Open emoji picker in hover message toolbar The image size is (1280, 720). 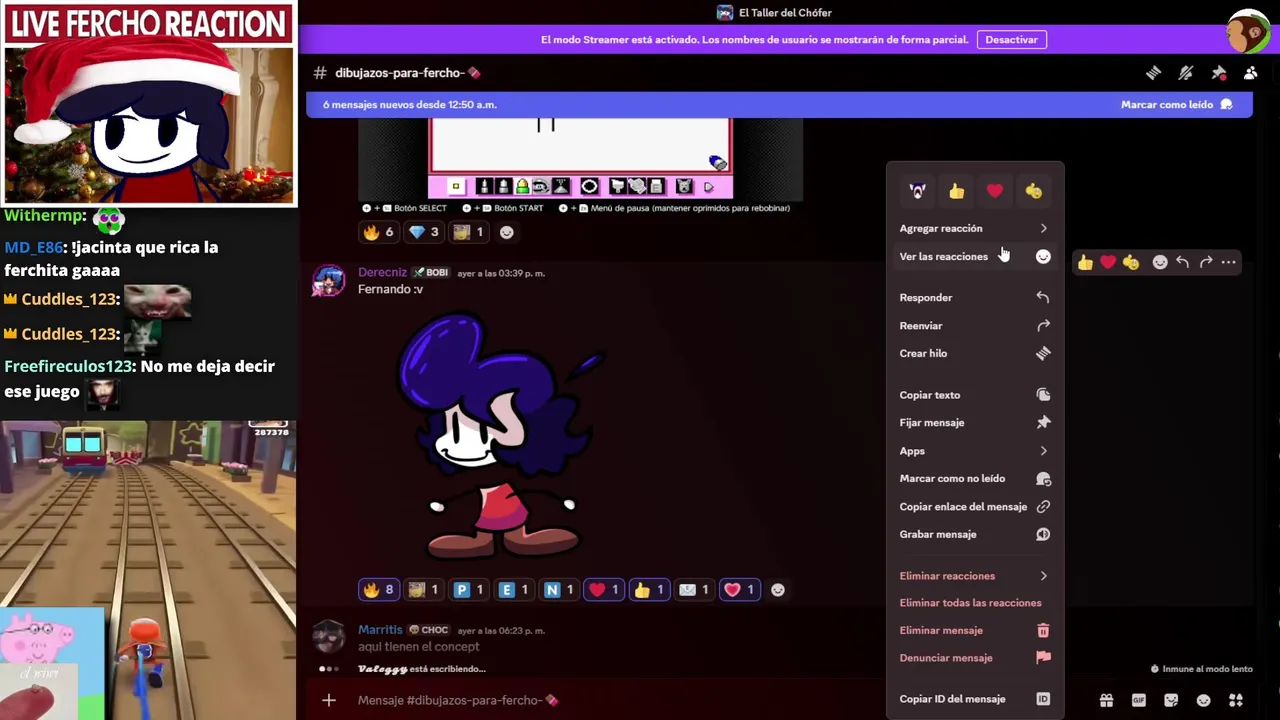1160,262
